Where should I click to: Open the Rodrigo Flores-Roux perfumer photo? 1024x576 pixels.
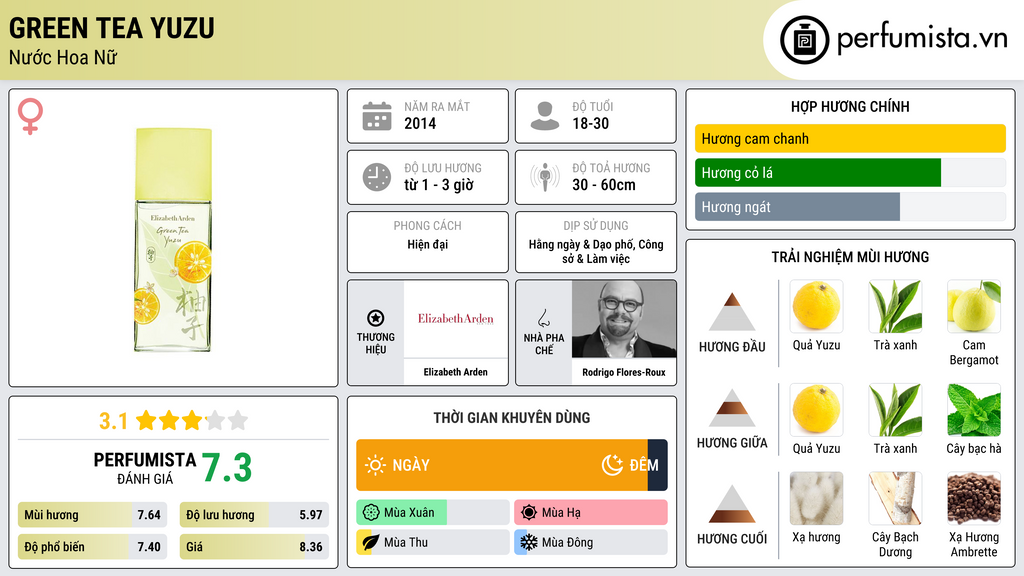point(624,319)
